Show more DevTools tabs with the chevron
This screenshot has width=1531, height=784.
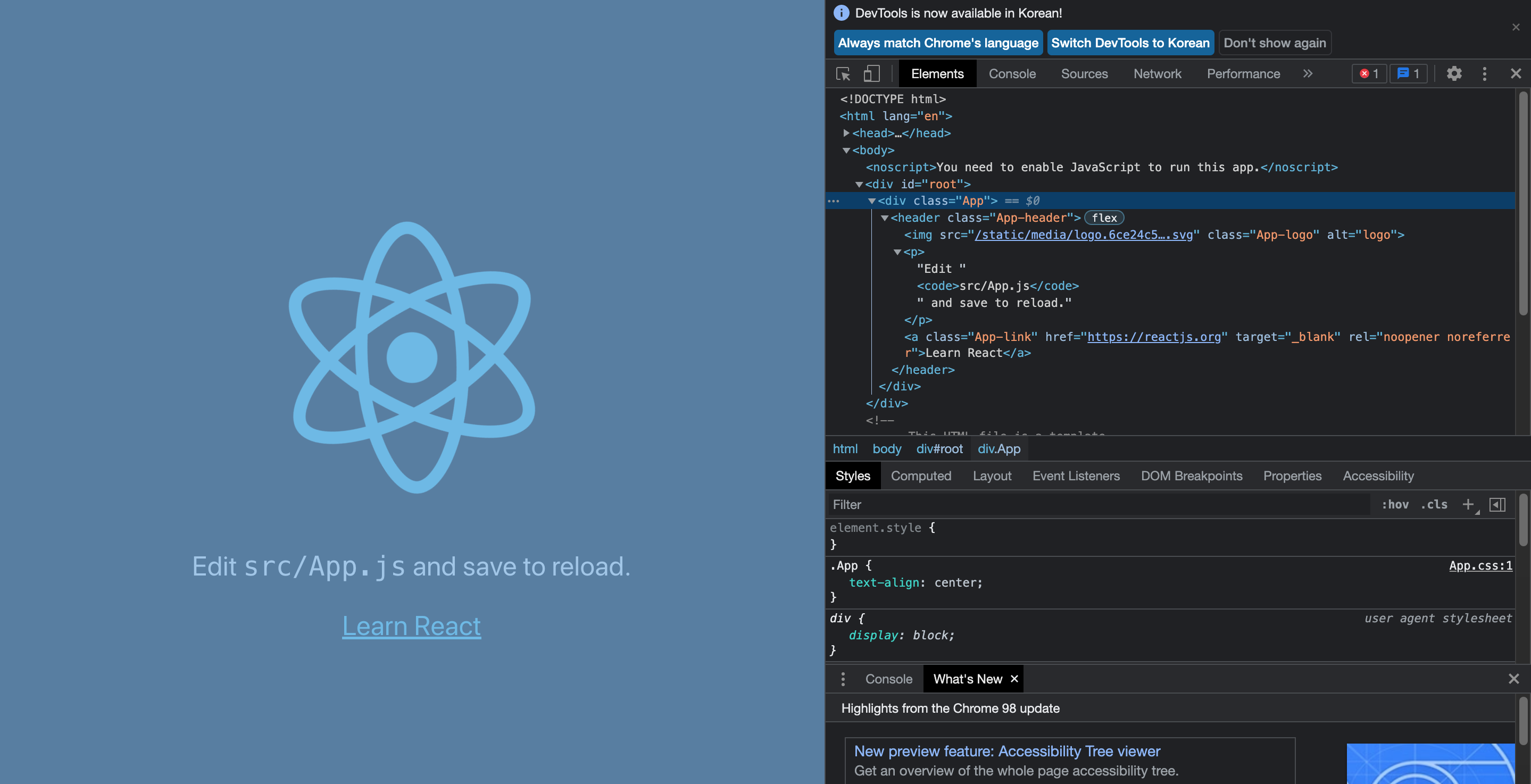tap(1308, 74)
